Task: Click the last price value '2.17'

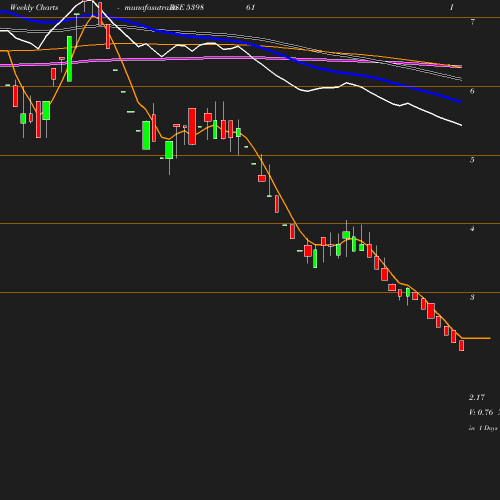Action: (477, 397)
